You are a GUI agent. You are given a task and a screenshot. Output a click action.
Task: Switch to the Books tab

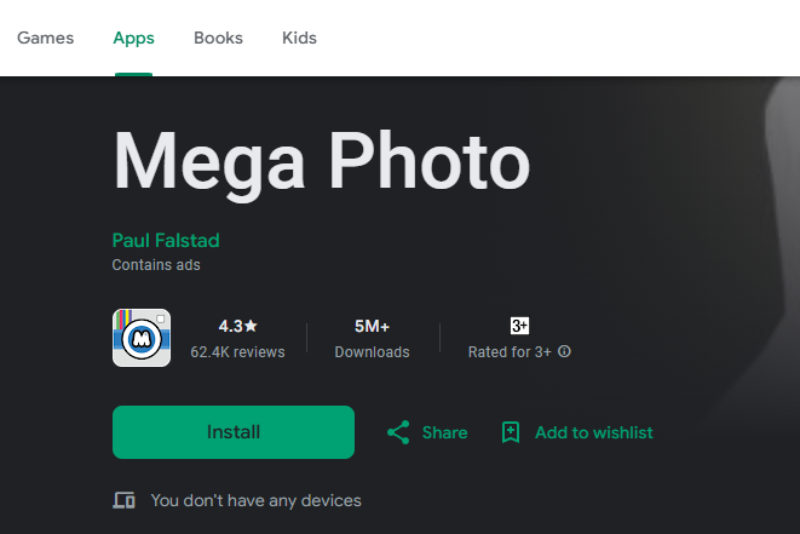tap(218, 38)
